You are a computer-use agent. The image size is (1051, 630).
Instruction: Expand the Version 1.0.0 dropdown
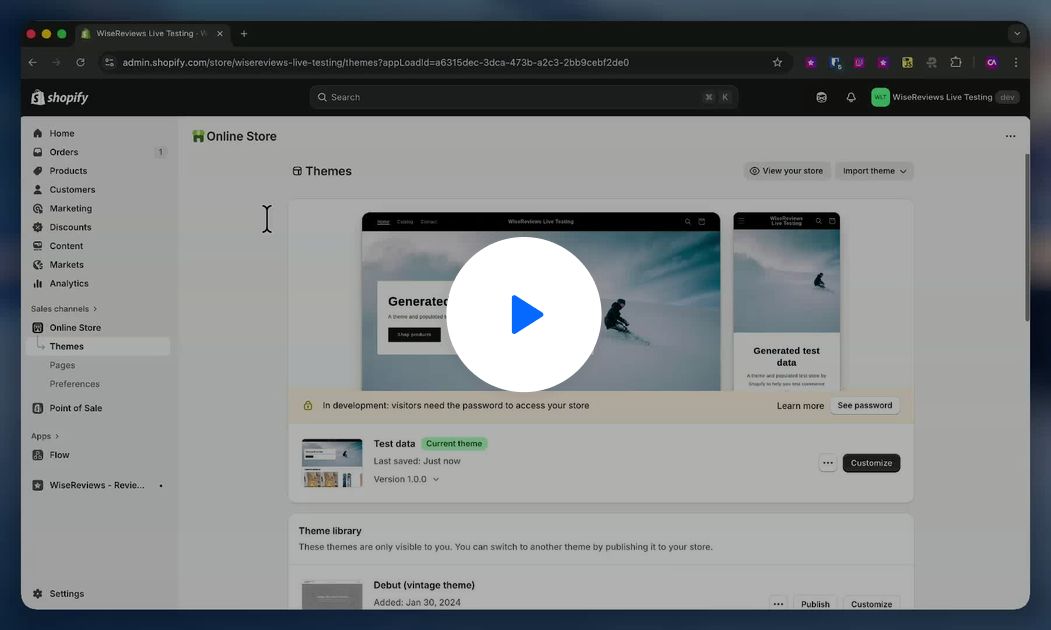tap(406, 479)
